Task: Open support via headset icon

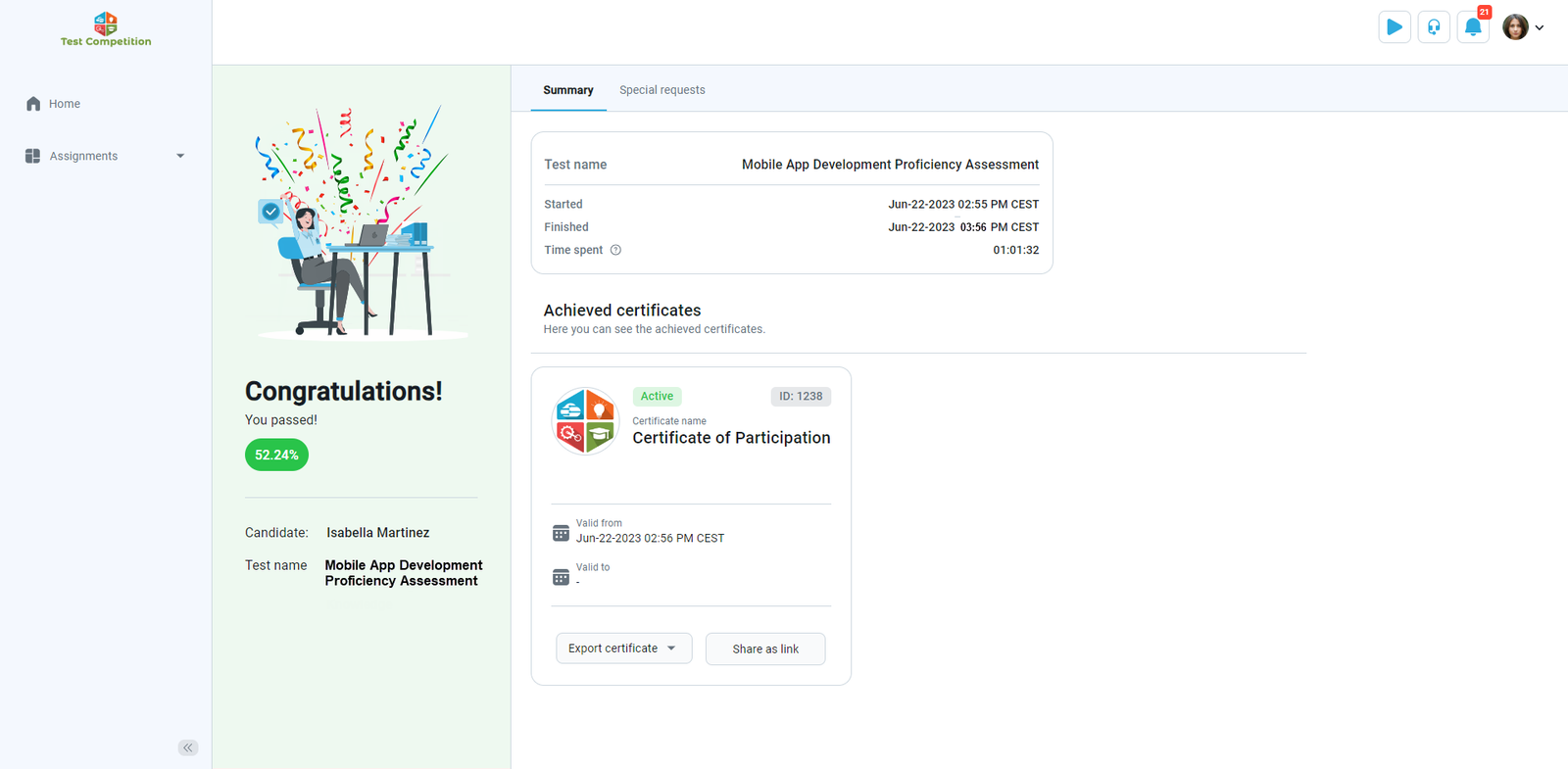Action: click(x=1433, y=27)
